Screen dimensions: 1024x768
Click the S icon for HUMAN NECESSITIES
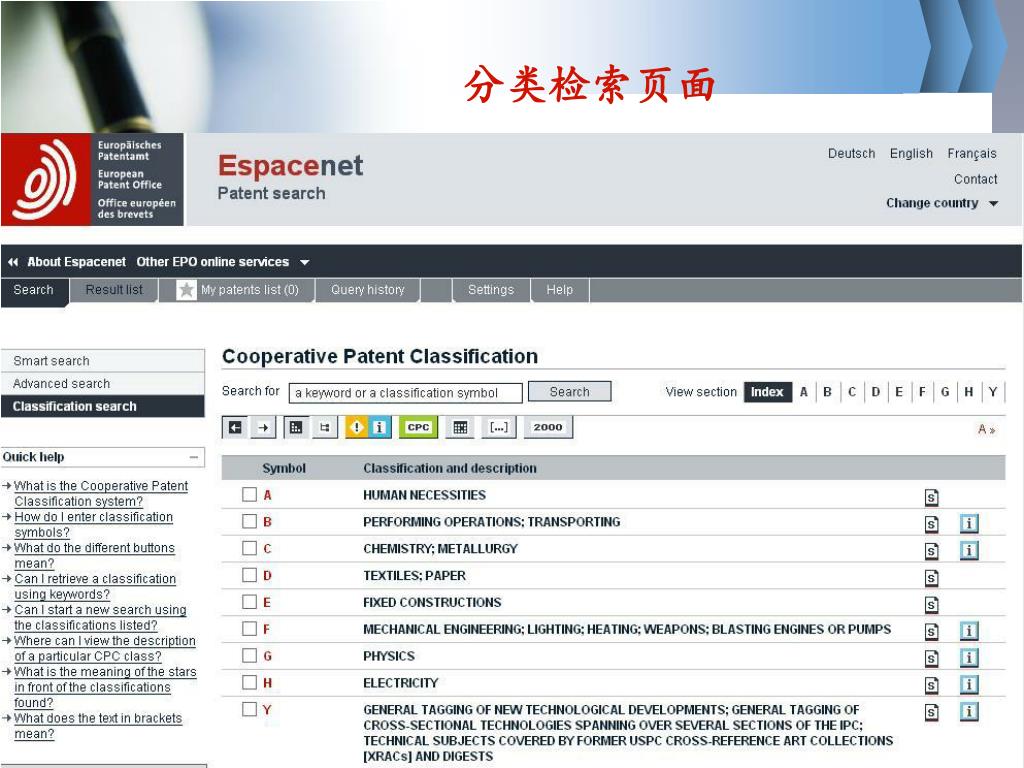[932, 498]
